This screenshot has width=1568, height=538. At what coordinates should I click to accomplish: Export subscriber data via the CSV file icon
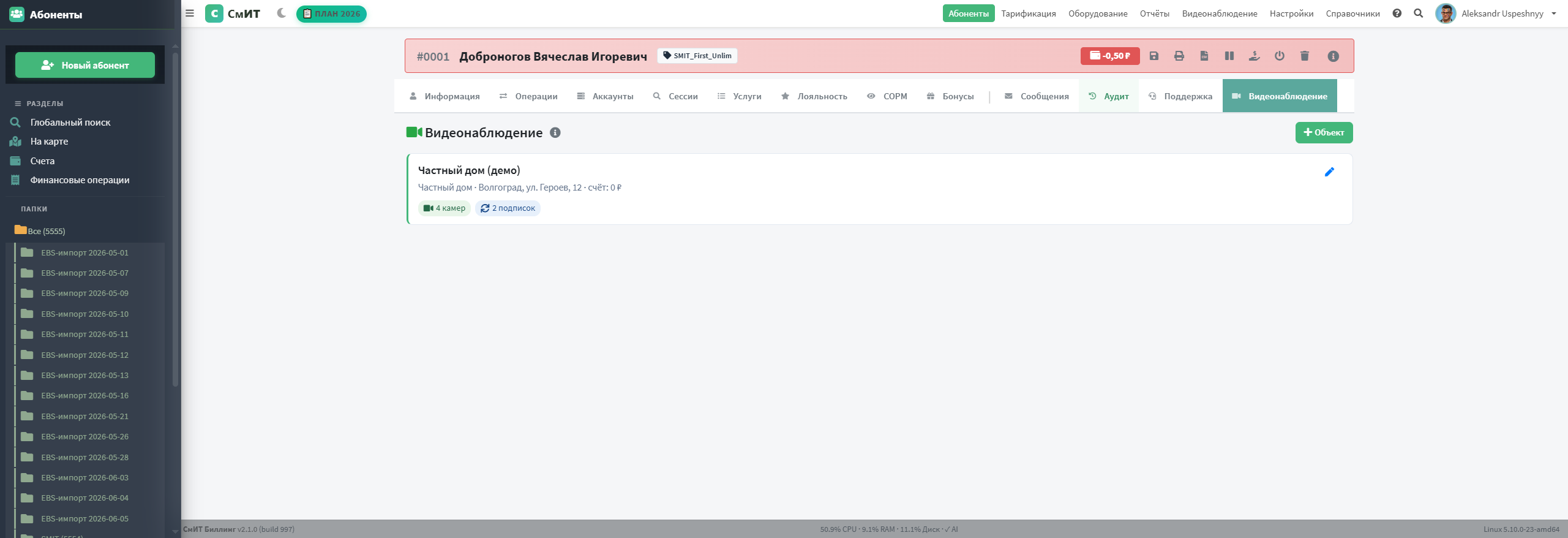coord(1204,56)
